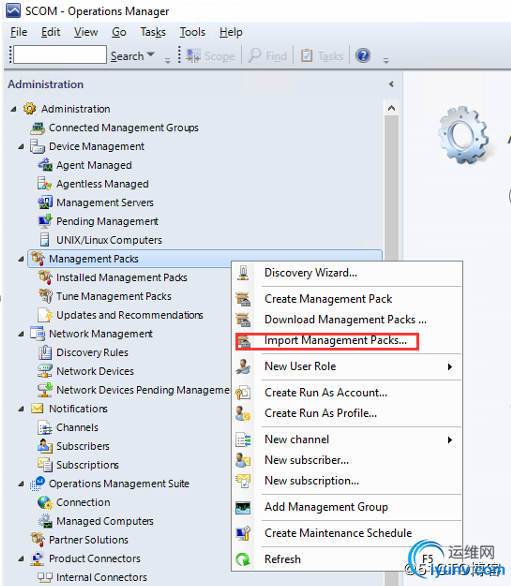Click the Agent Managed icon

(45, 165)
